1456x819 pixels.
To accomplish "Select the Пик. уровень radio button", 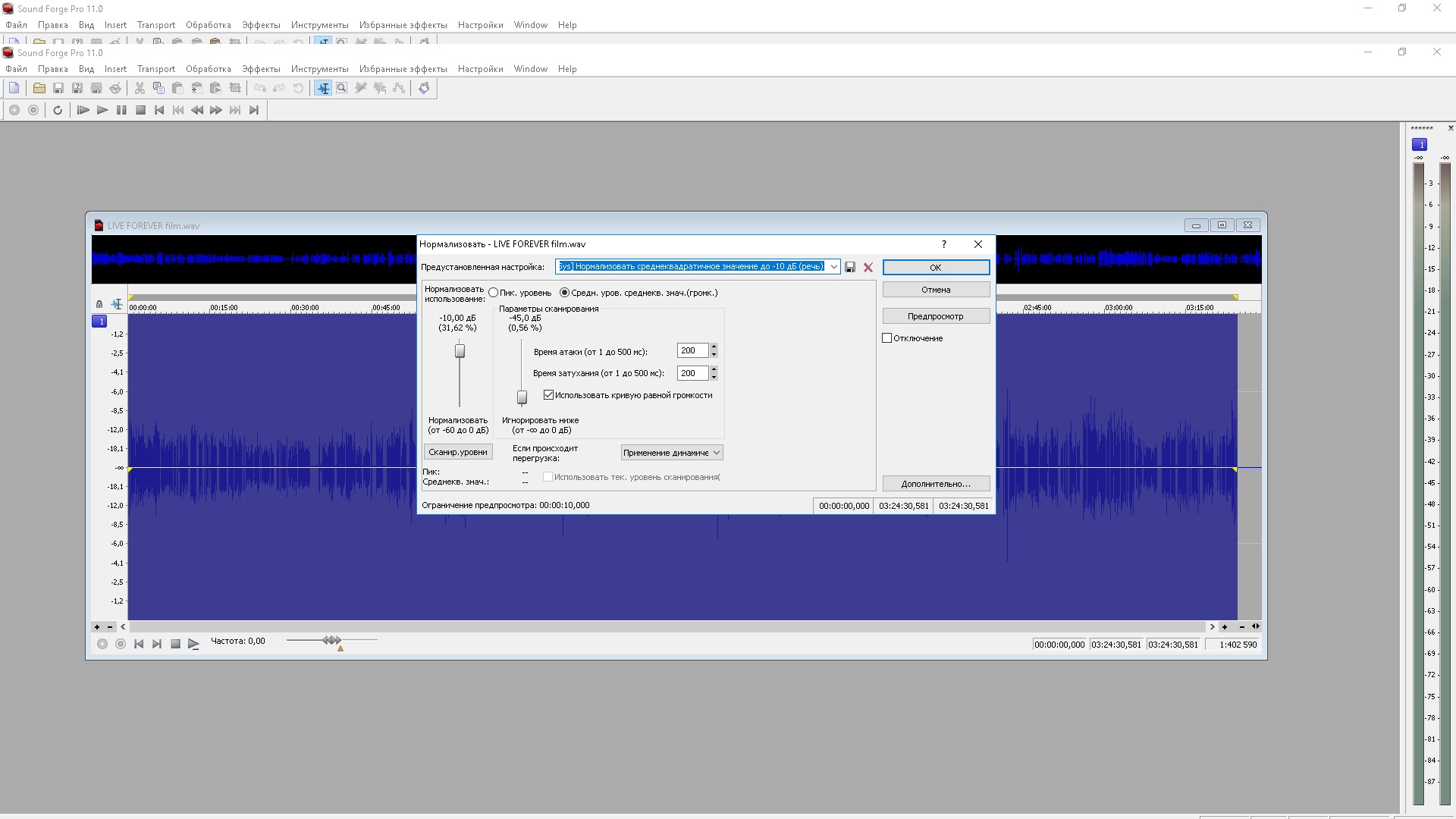I will (x=494, y=293).
